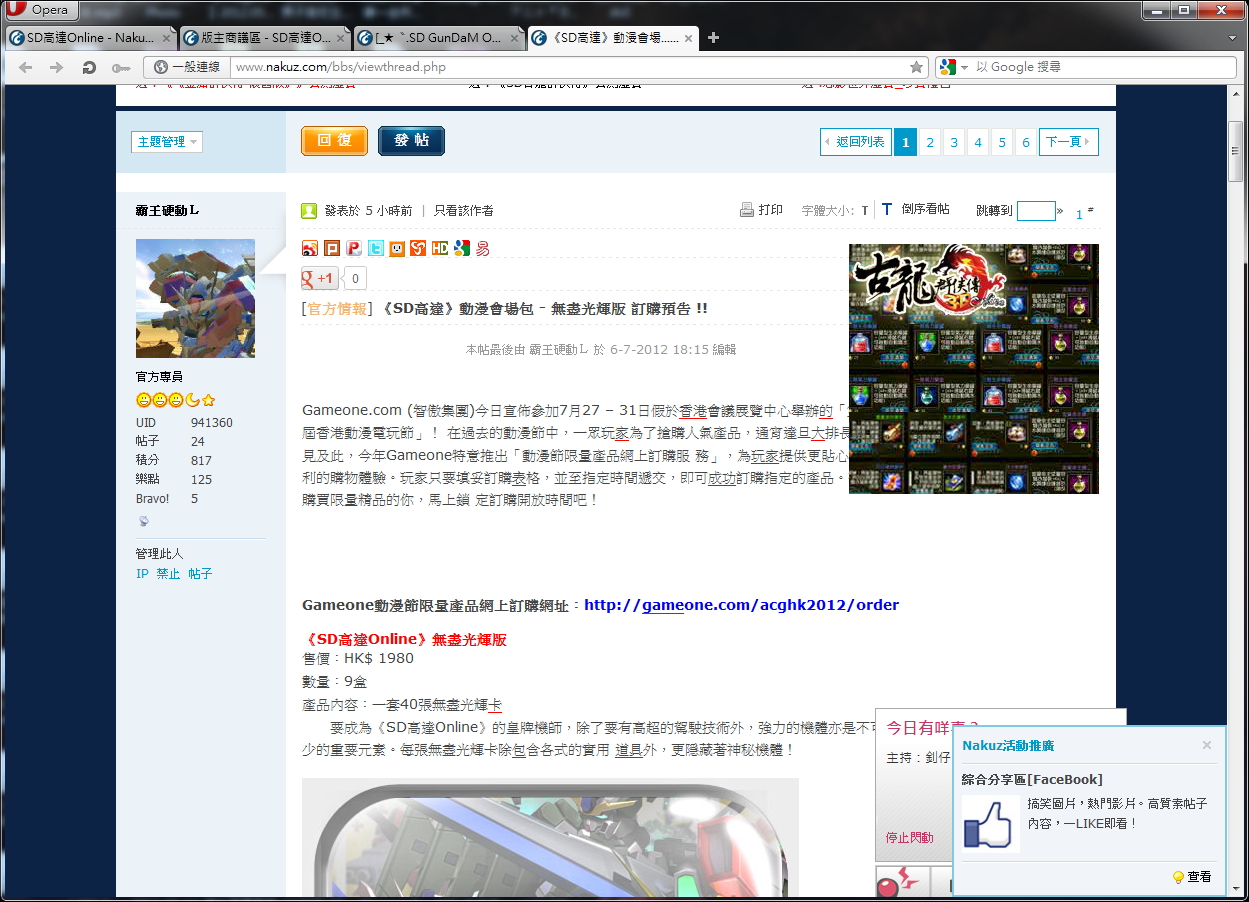
Task: Go to page 4 of the thread
Action: tap(978, 142)
